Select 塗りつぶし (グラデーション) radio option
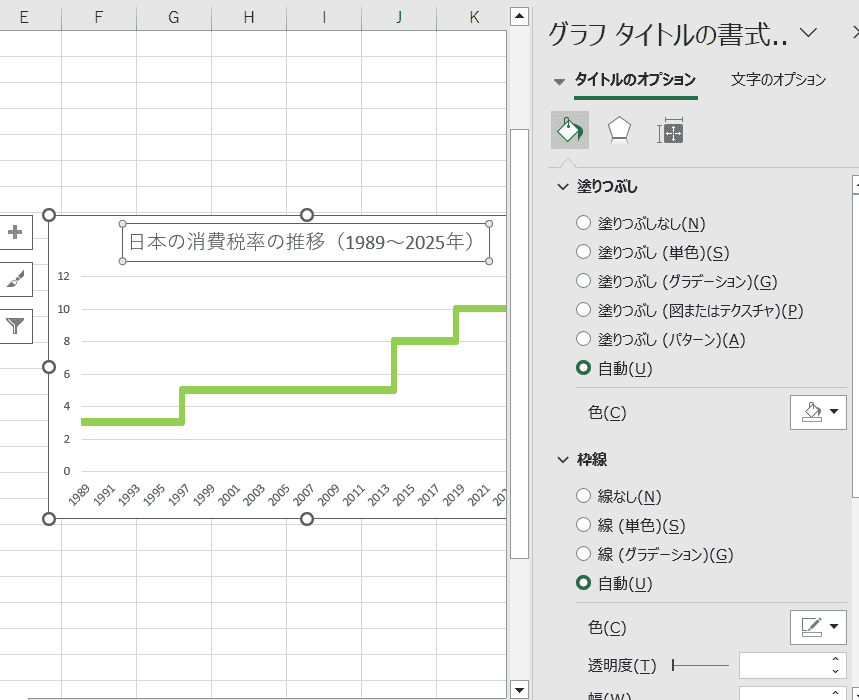 click(584, 281)
